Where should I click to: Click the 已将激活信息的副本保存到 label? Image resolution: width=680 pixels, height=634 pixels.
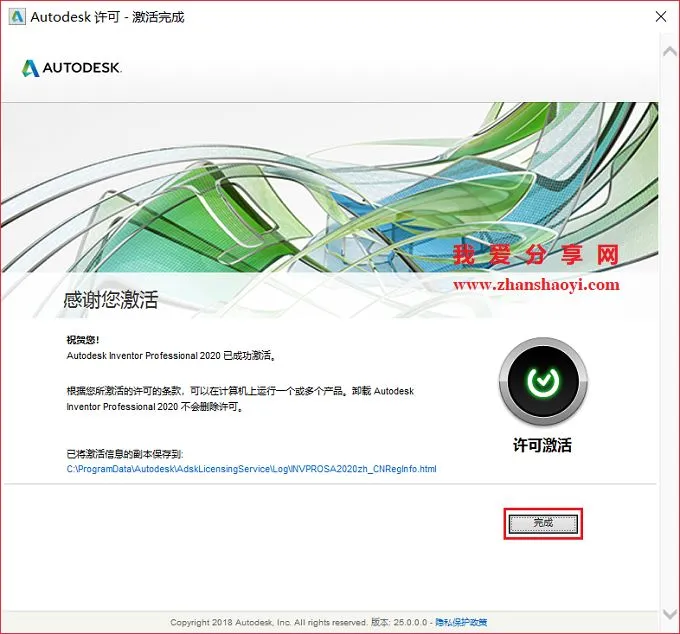coord(125,454)
